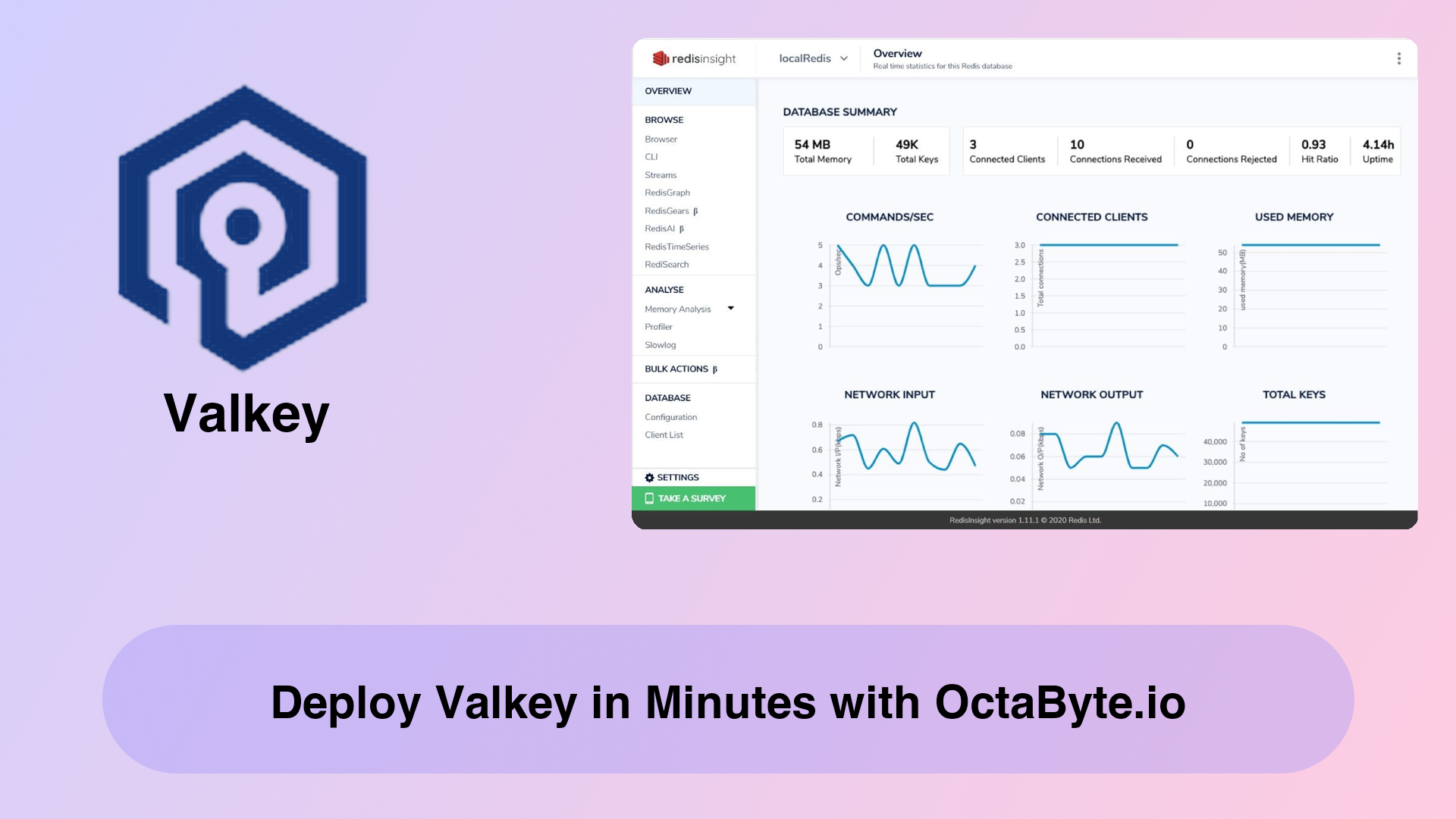Screen dimensions: 1456x819
Task: Click the Settings gear icon
Action: tap(649, 477)
